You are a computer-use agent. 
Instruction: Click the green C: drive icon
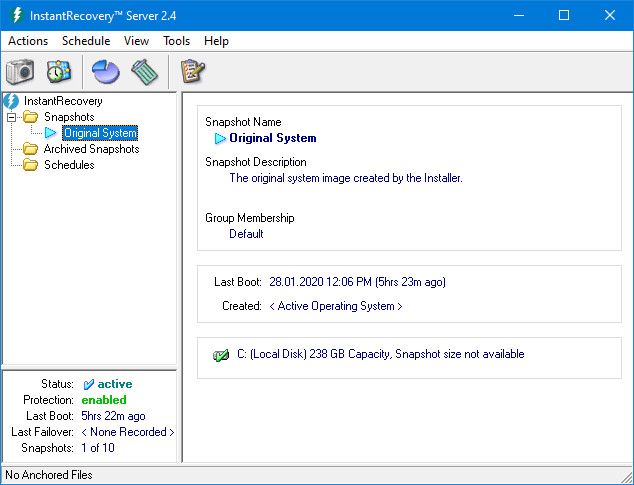click(221, 355)
